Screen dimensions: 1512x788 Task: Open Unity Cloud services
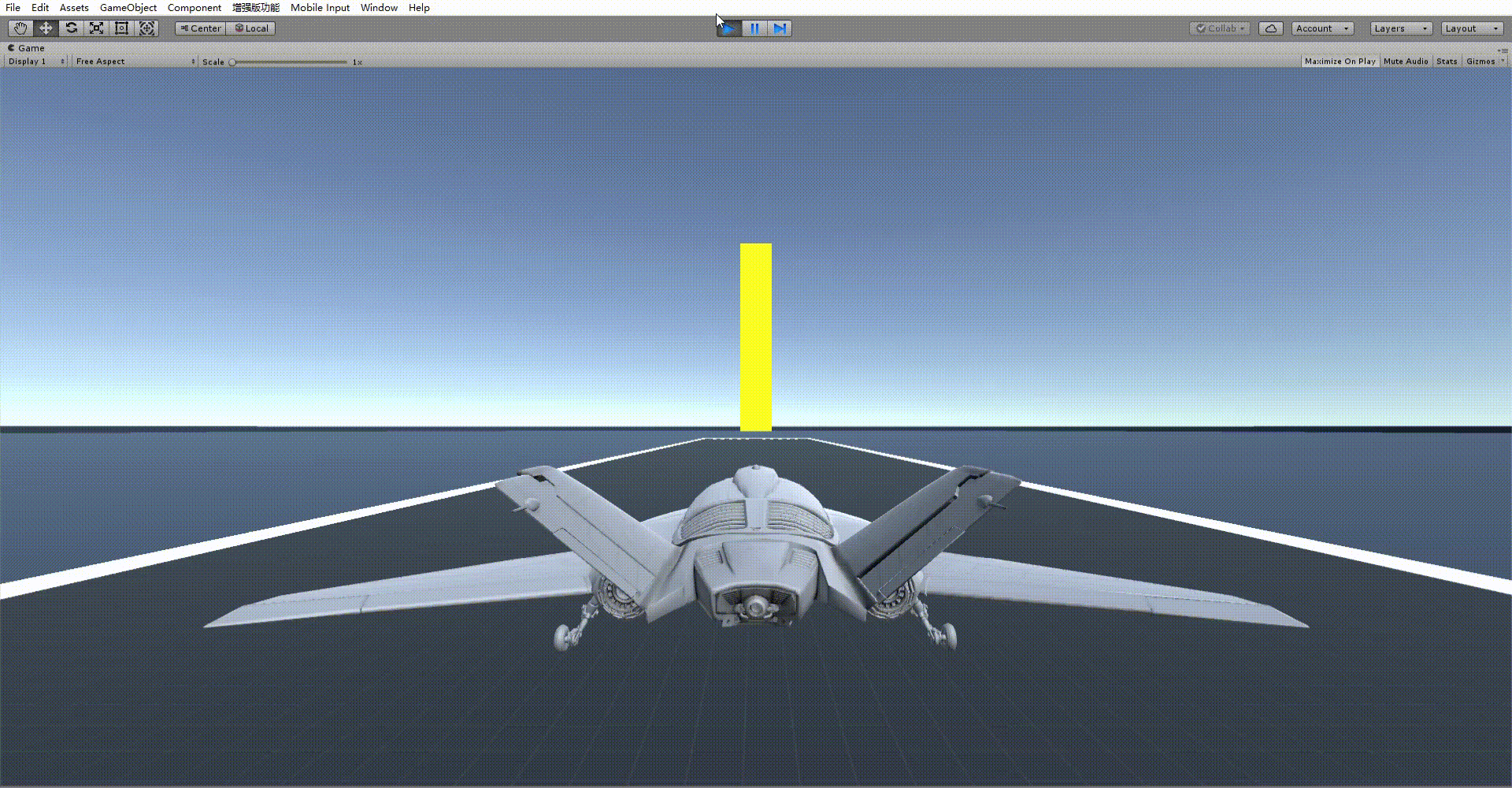click(1271, 28)
